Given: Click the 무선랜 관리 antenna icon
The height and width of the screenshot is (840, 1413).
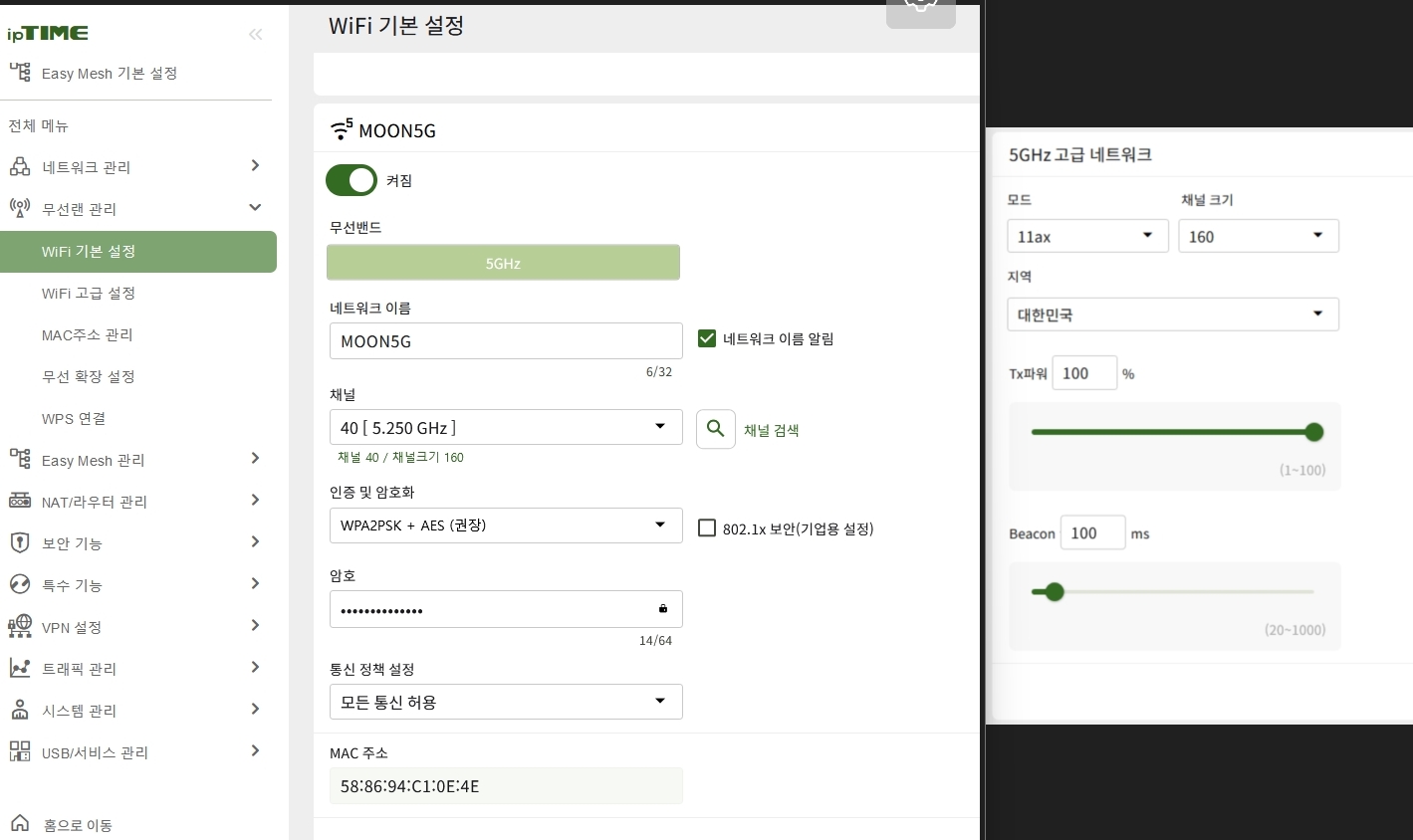Looking at the screenshot, I should [x=20, y=208].
